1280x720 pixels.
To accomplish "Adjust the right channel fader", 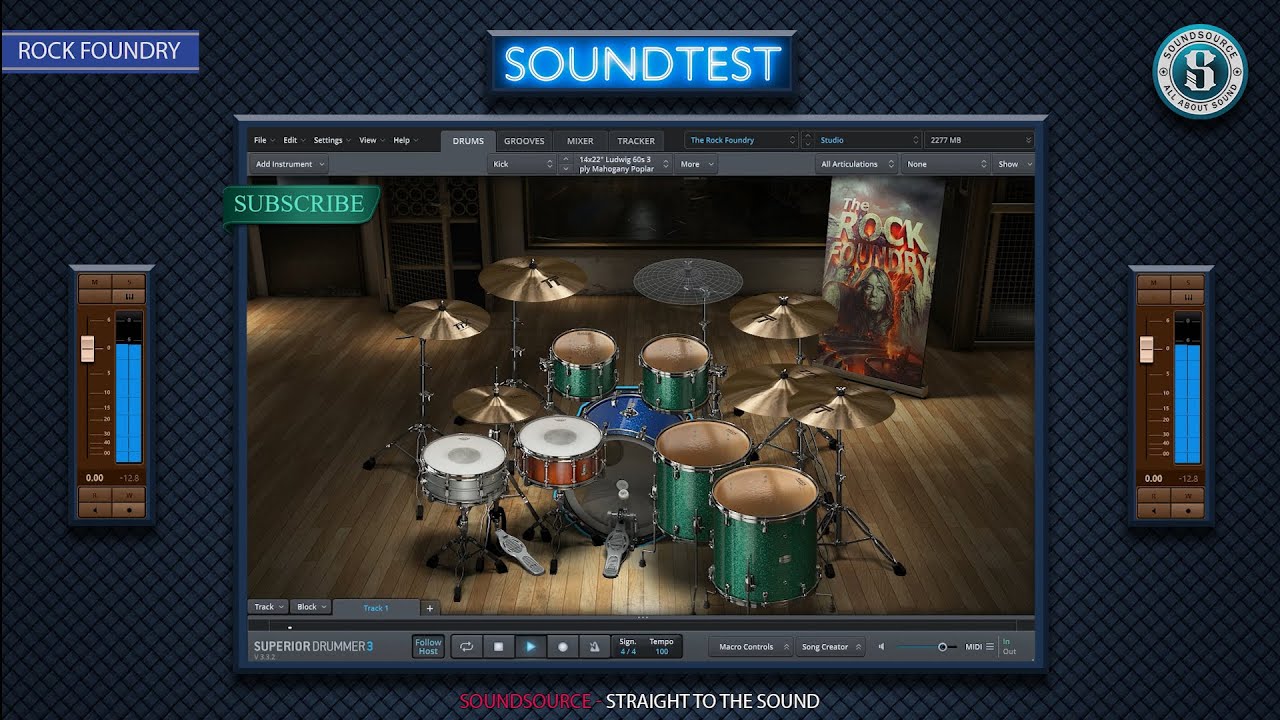I will coord(1147,349).
